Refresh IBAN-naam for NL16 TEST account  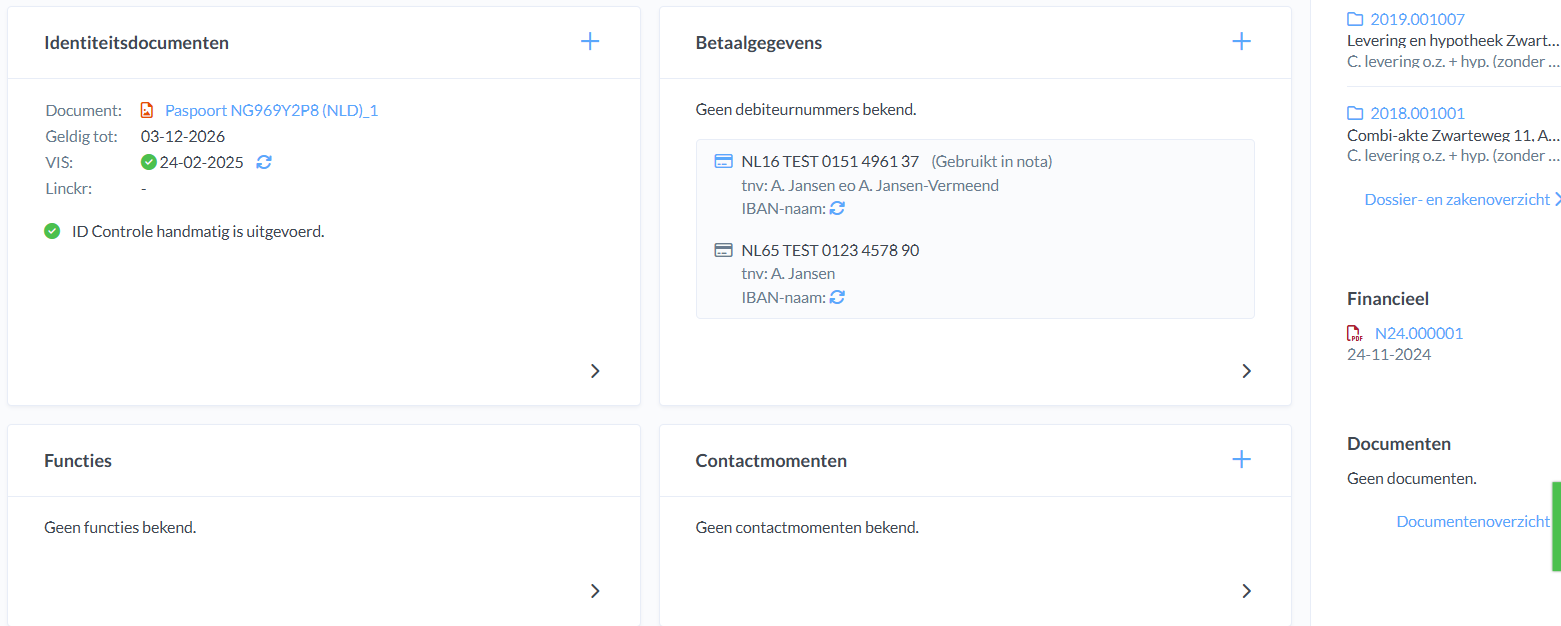838,208
